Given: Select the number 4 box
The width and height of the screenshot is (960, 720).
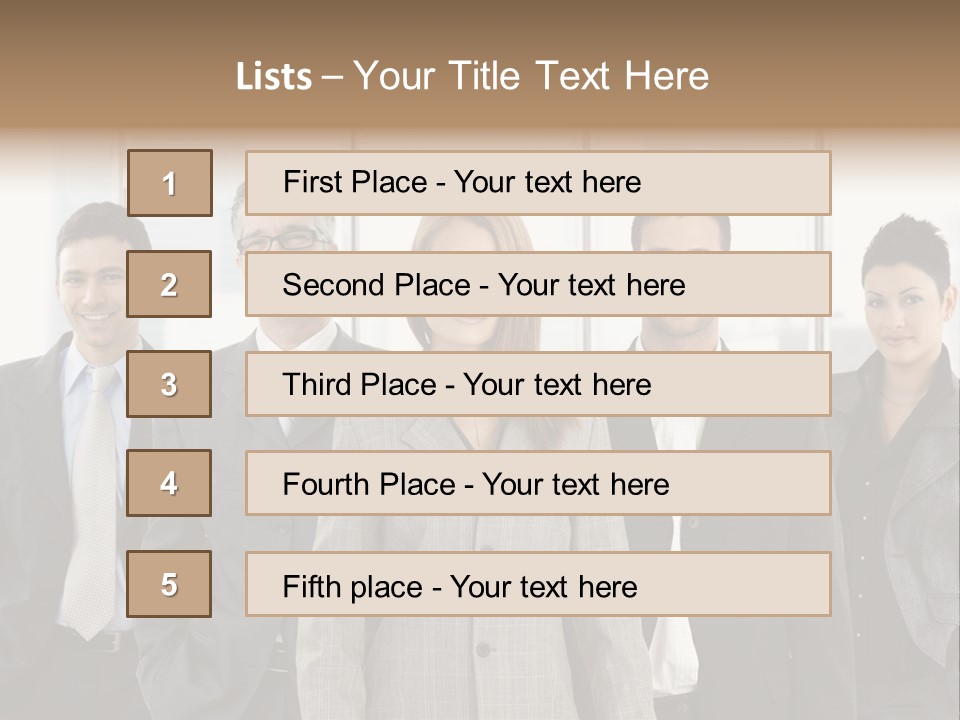Looking at the screenshot, I should [169, 484].
